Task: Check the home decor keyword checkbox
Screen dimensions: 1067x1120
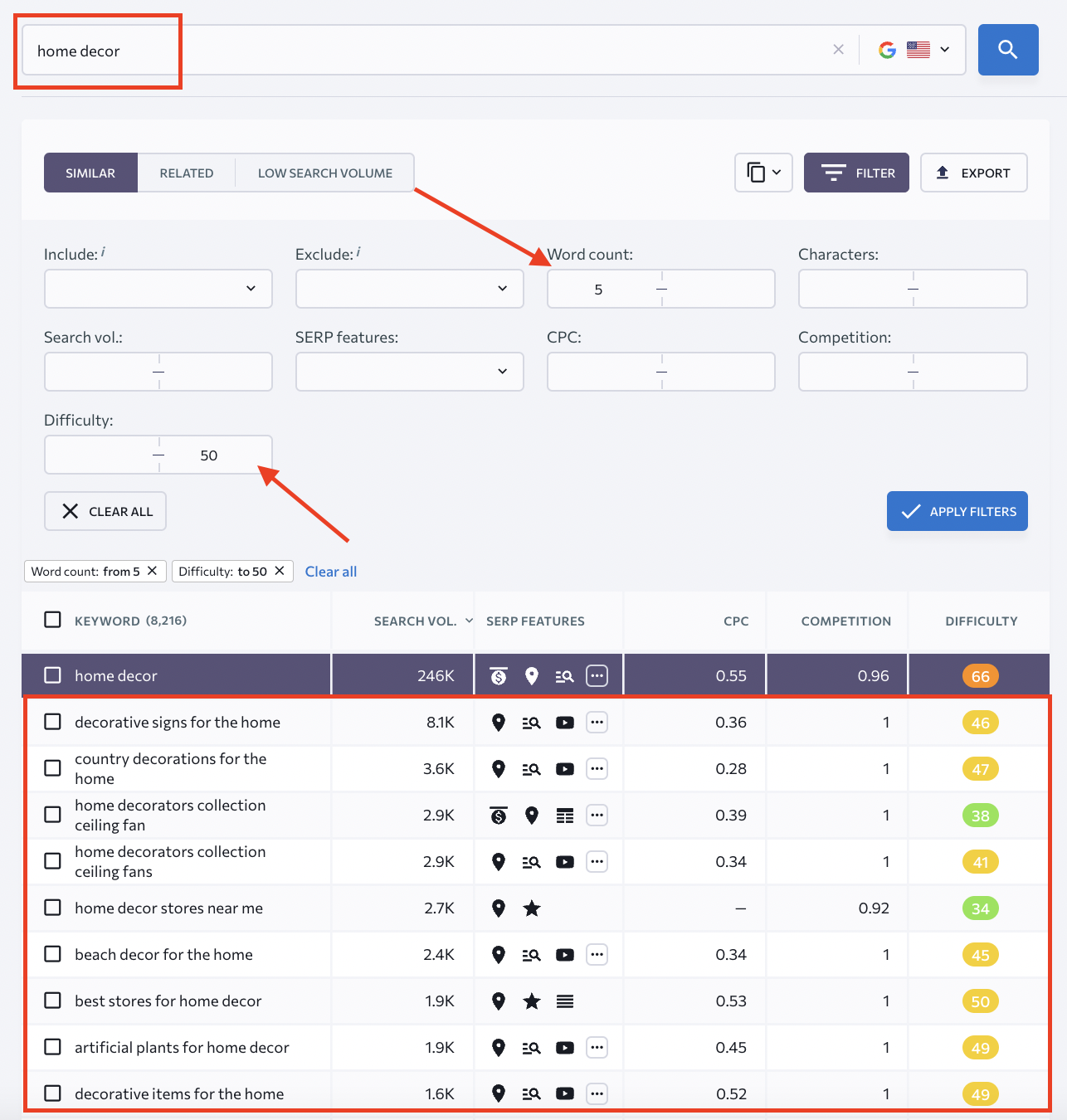Action: [52, 675]
